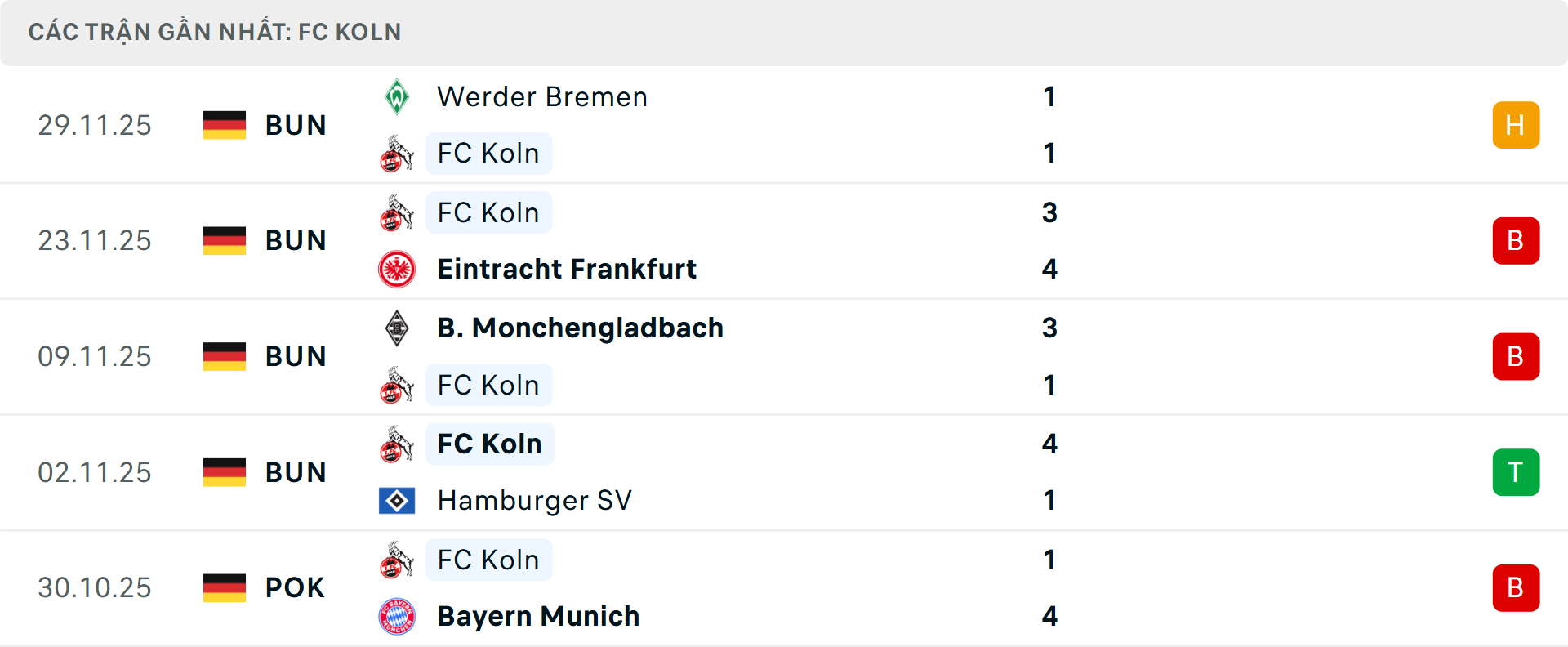Viewport: 1568px width, 647px height.
Task: Click red B badge for Bayern Munich match
Action: [x=1515, y=587]
